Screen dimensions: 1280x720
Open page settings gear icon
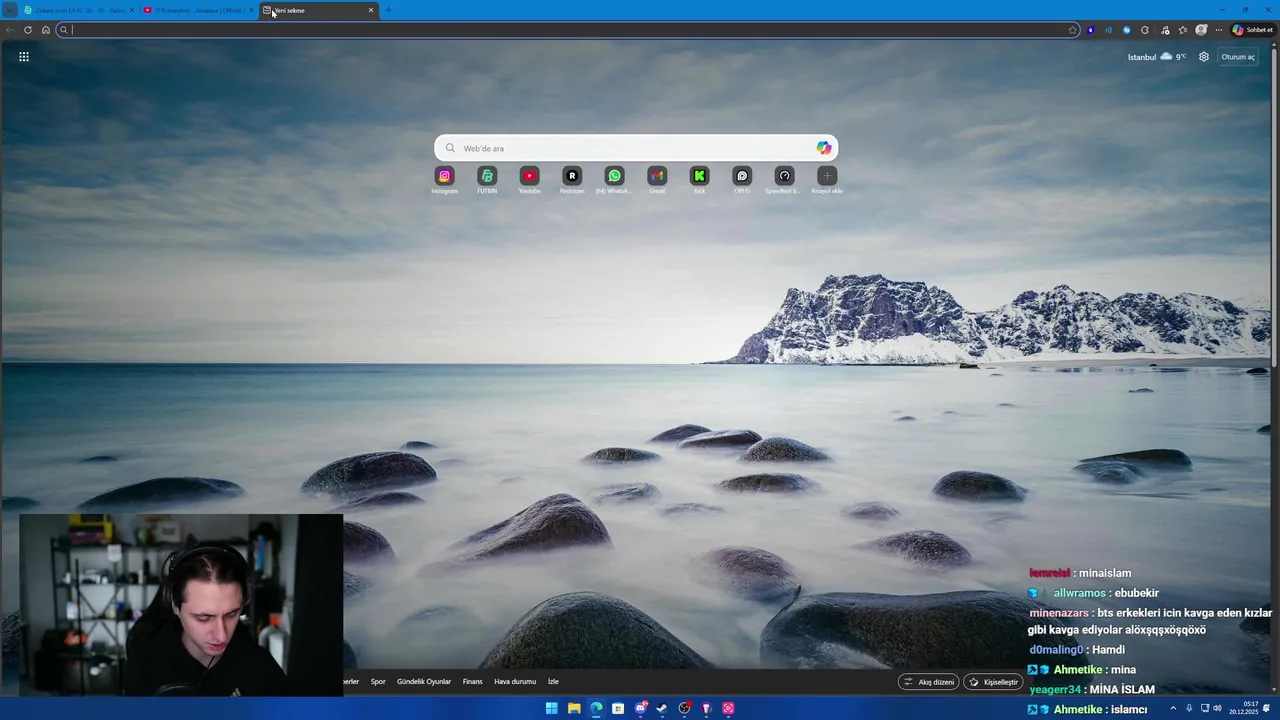[x=1204, y=57]
